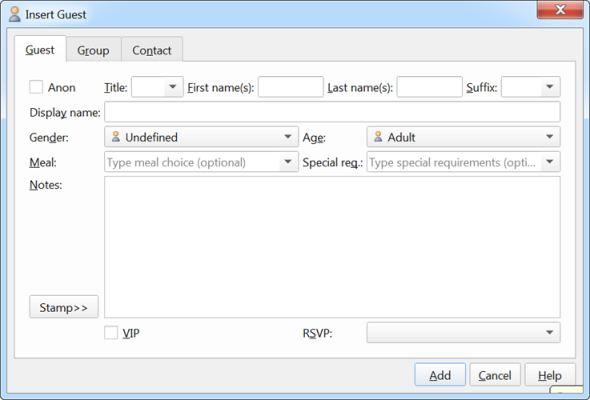590x400 pixels.
Task: Enable the VIP checkbox
Action: pos(111,333)
